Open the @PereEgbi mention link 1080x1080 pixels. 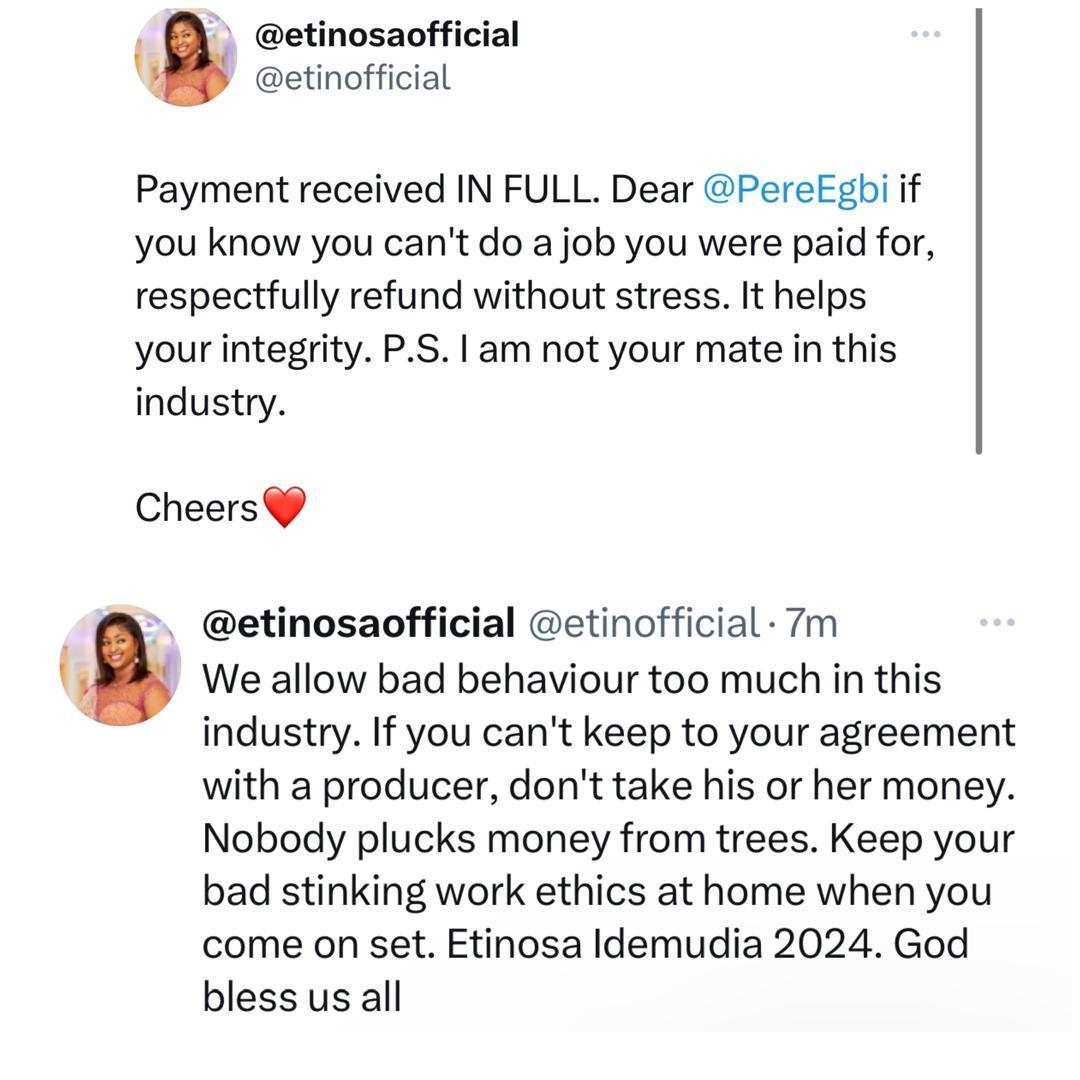(x=795, y=189)
